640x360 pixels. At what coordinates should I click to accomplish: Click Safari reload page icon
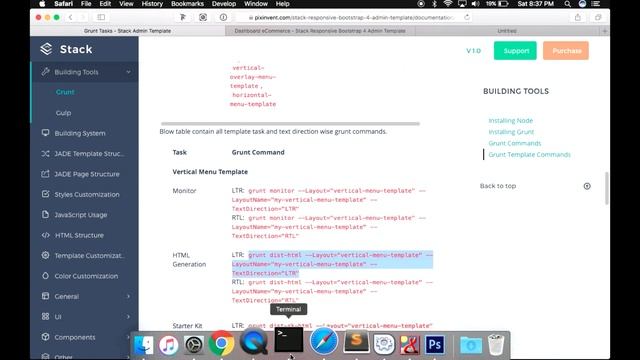coord(467,17)
